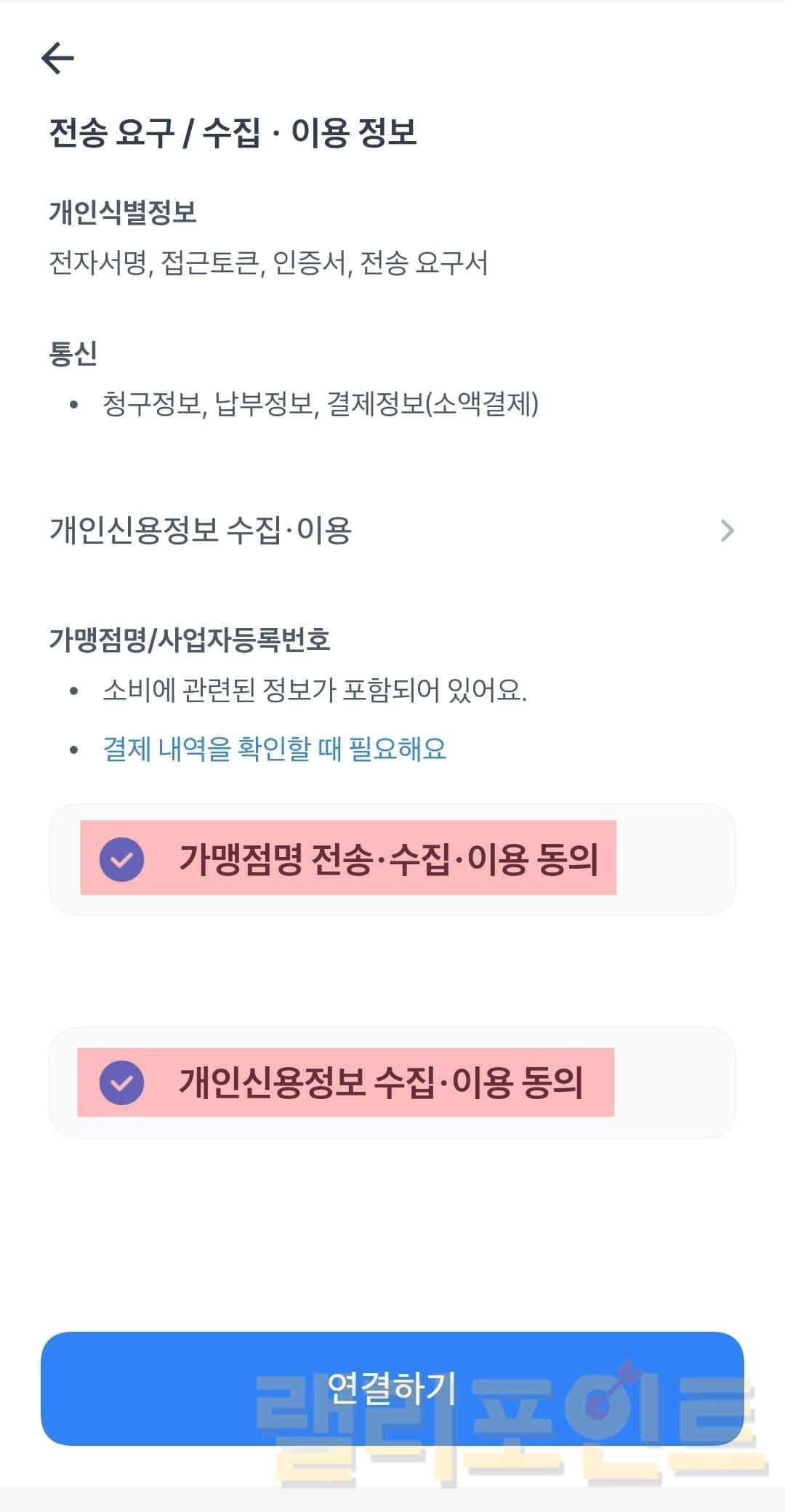785x1512 pixels.
Task: Tap the 통신 section heading
Action: 73,353
